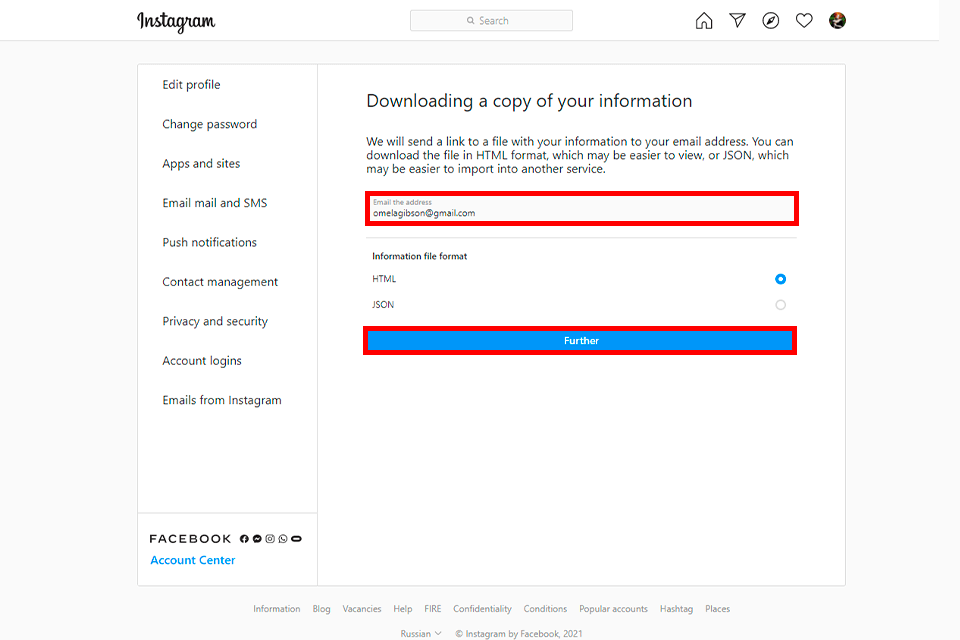Click the FACEBOOK wordmark

point(190,539)
